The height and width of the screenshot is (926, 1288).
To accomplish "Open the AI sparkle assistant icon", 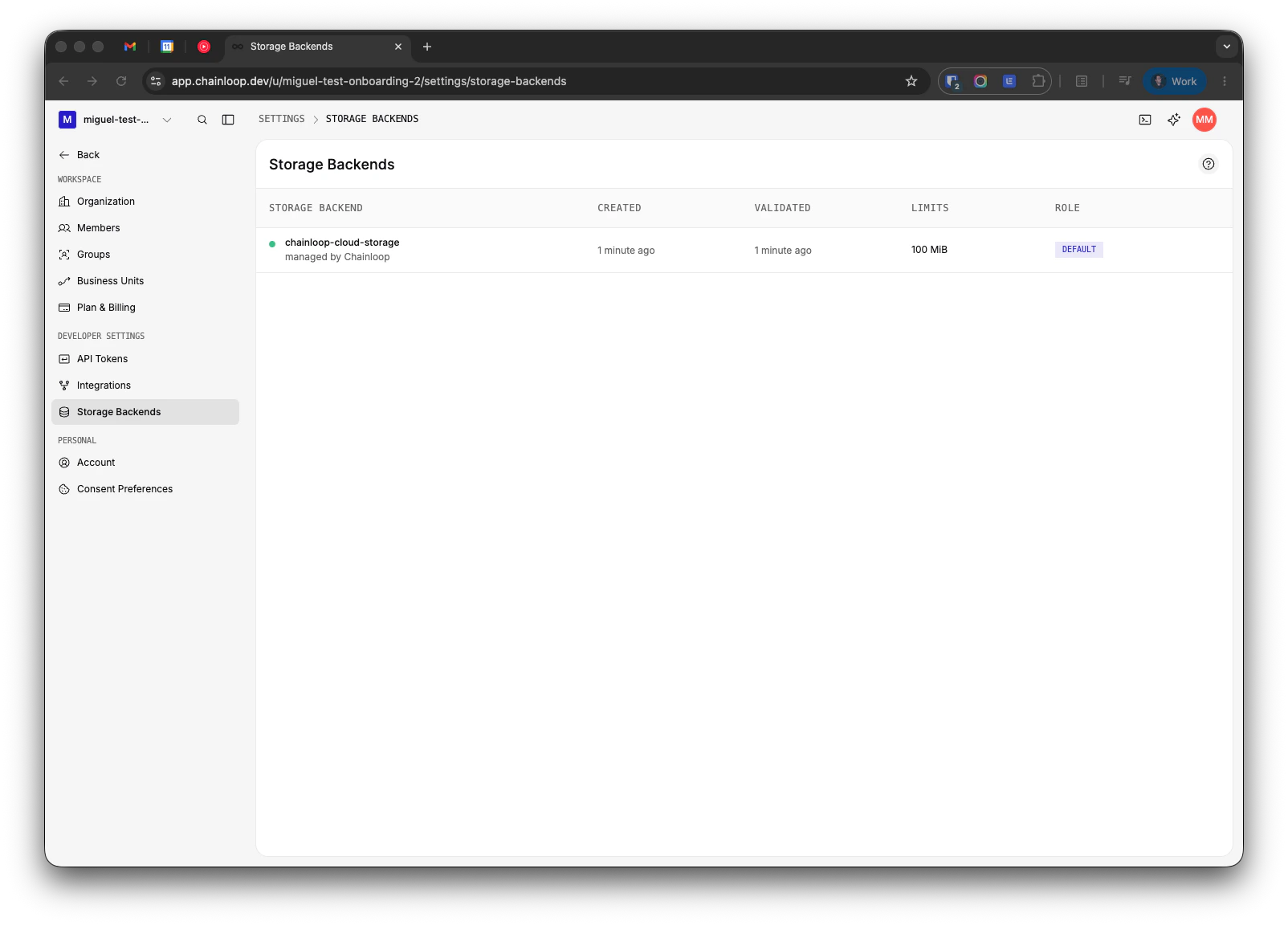I will [x=1174, y=120].
